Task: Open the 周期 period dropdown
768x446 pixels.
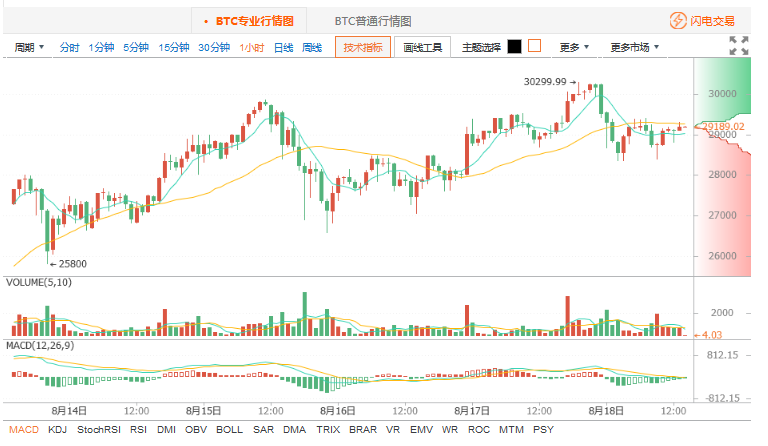Action: click(x=29, y=47)
